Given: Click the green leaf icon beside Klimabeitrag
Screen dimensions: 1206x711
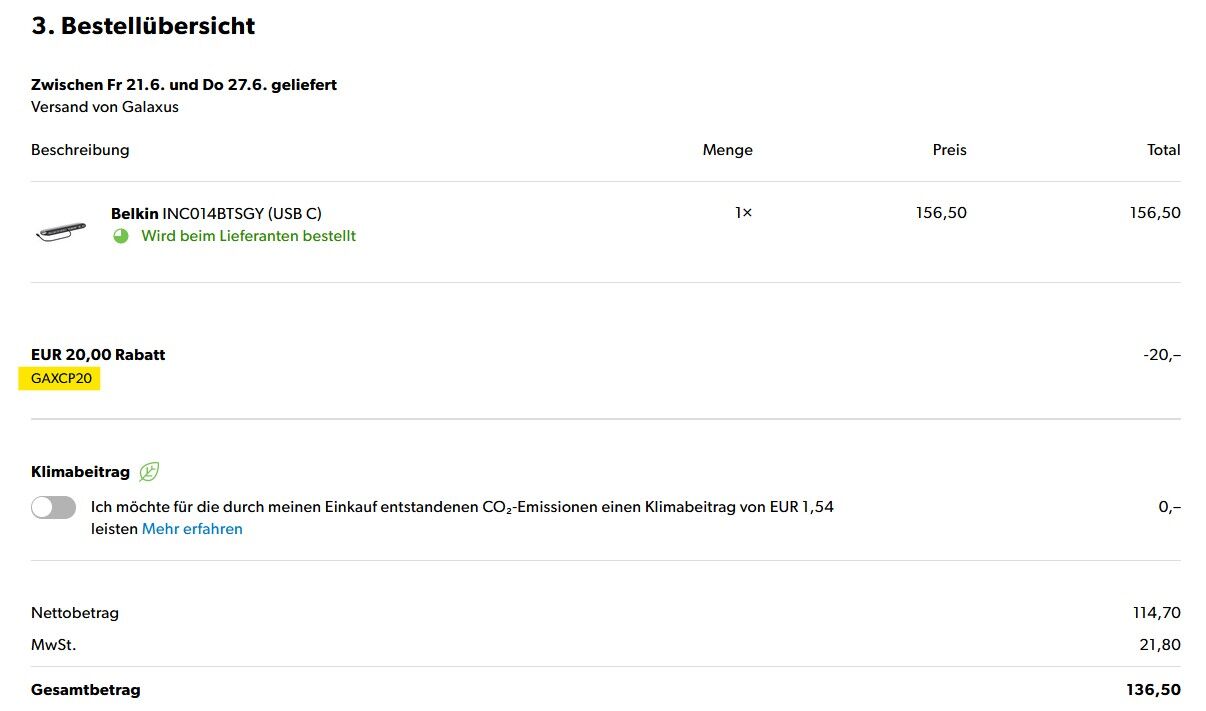Looking at the screenshot, I should [x=149, y=472].
